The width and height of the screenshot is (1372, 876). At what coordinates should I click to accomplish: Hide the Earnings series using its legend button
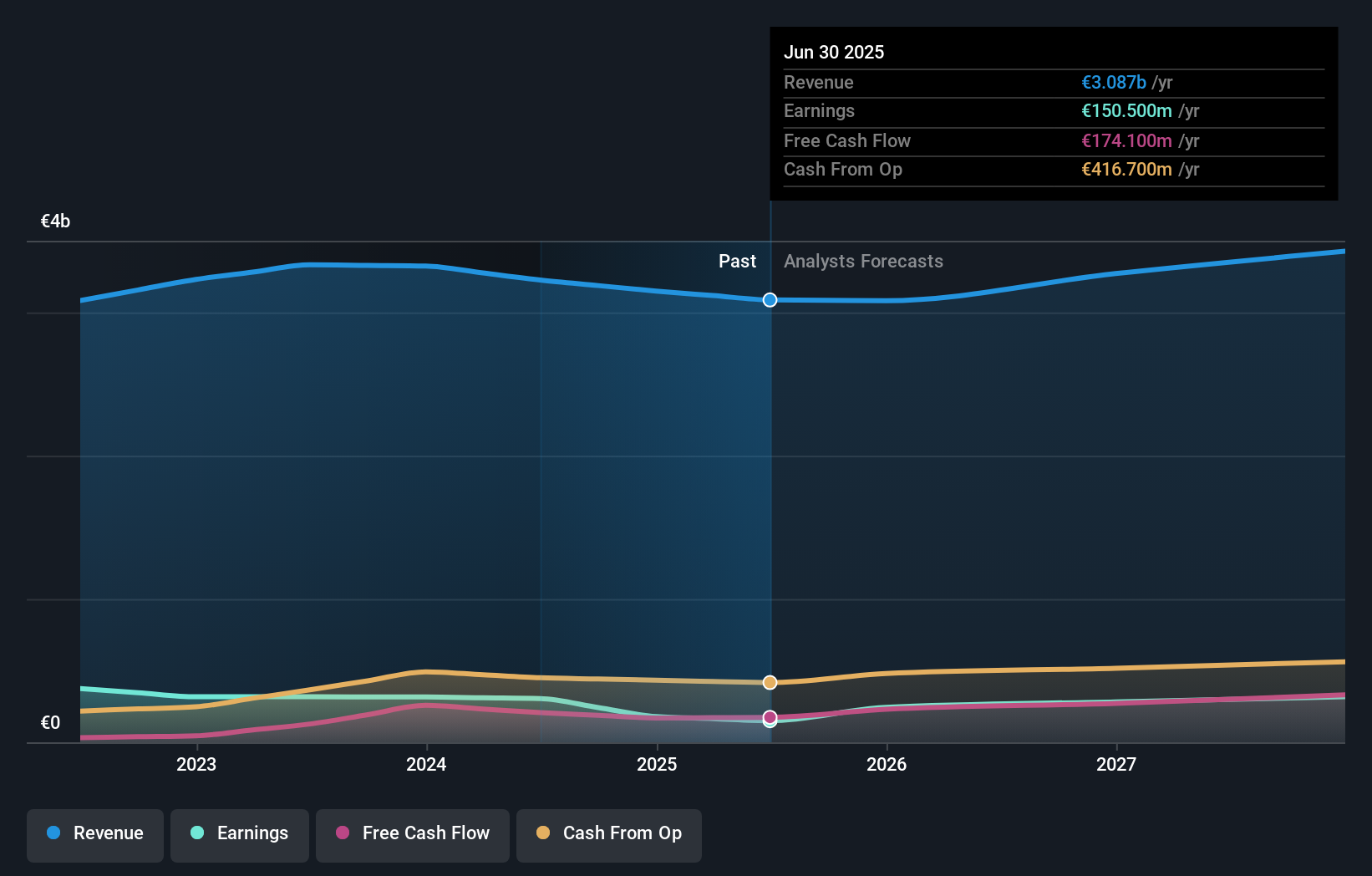coord(240,835)
